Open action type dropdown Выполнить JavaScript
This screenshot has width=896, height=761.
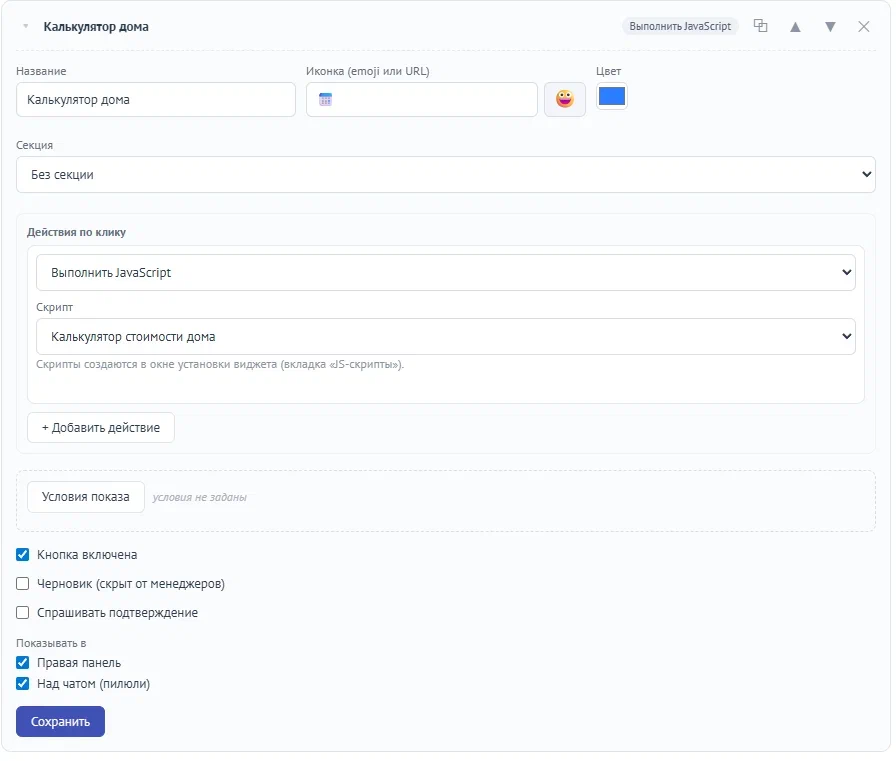coord(448,274)
